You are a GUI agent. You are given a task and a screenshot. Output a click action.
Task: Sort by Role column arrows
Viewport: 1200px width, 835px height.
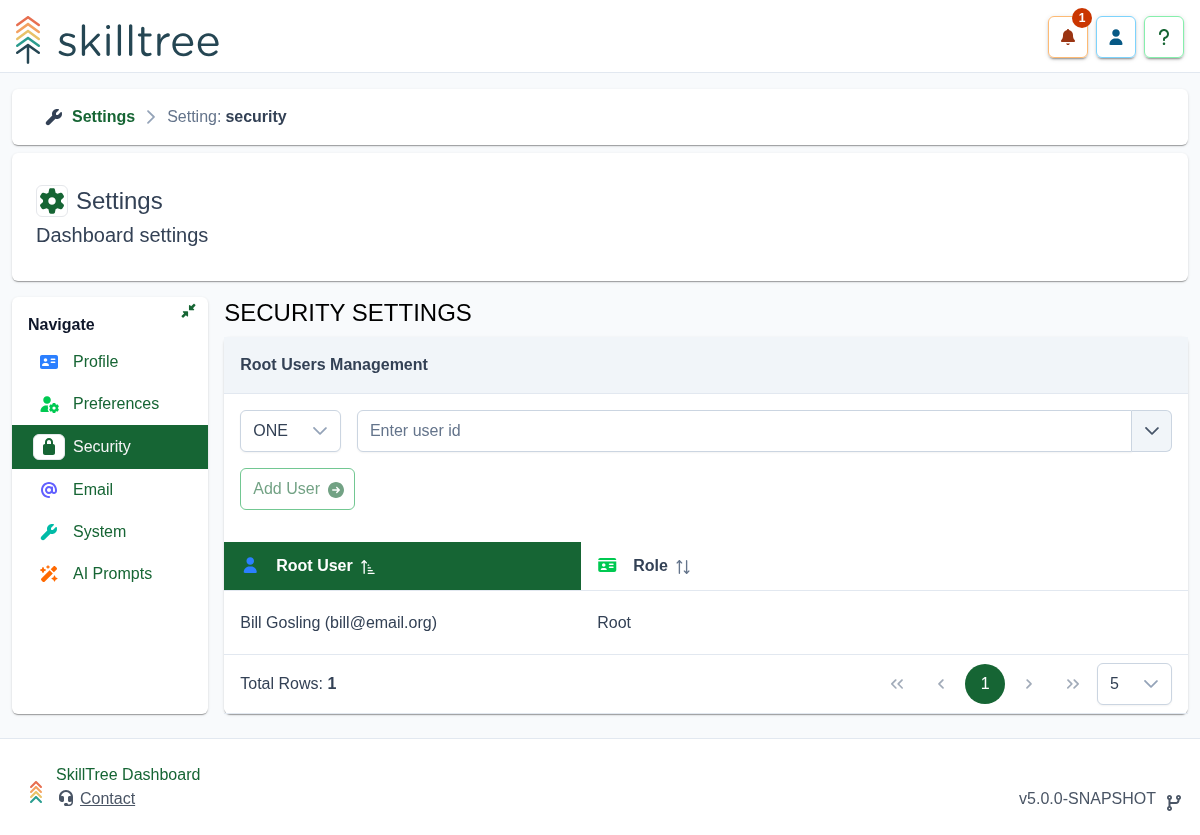pyautogui.click(x=683, y=567)
